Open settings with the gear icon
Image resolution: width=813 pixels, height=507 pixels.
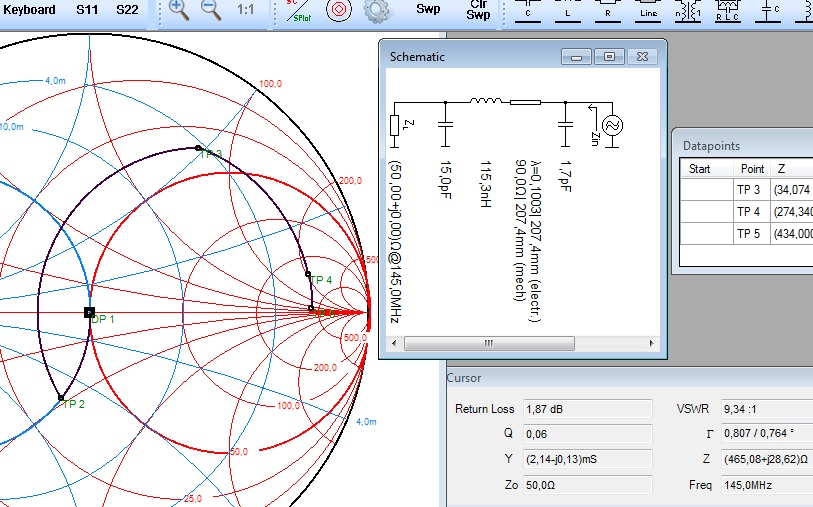click(376, 11)
